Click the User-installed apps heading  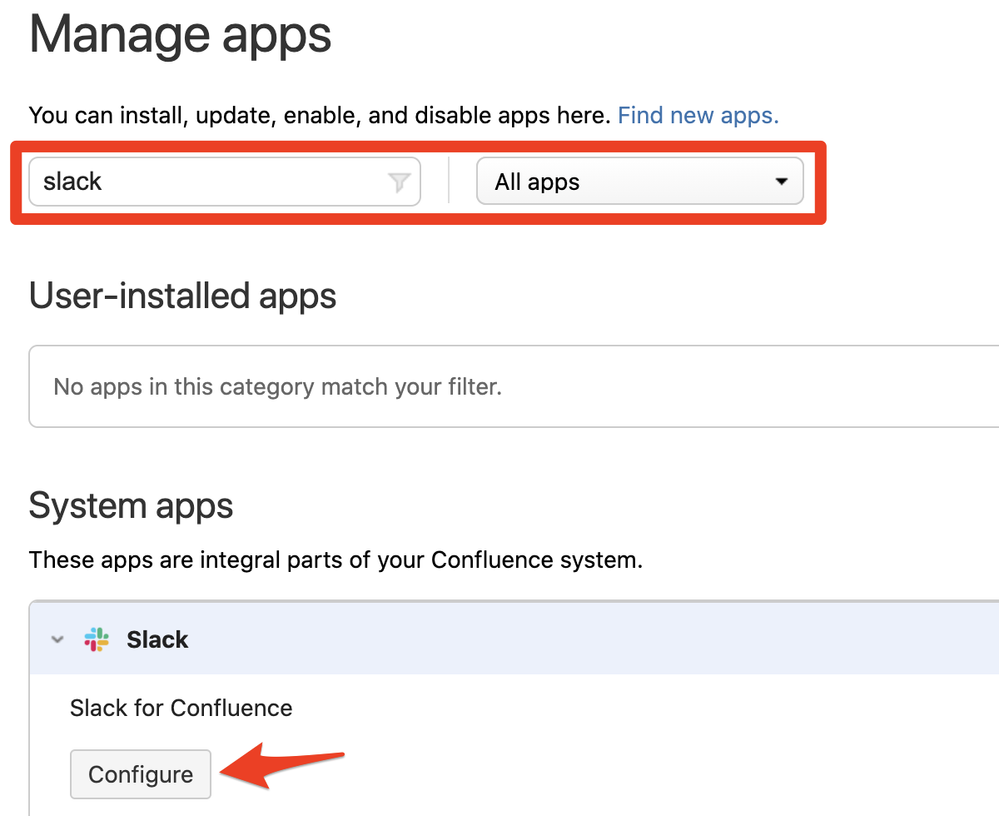(x=182, y=296)
